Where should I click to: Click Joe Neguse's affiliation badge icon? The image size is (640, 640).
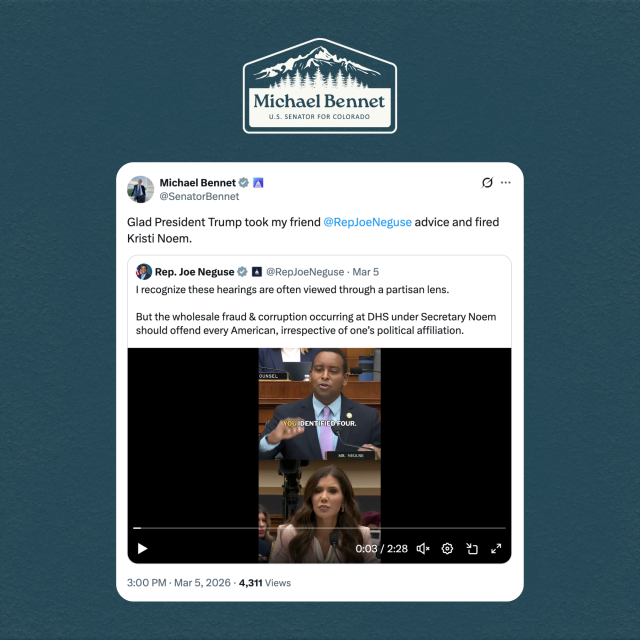point(257,272)
